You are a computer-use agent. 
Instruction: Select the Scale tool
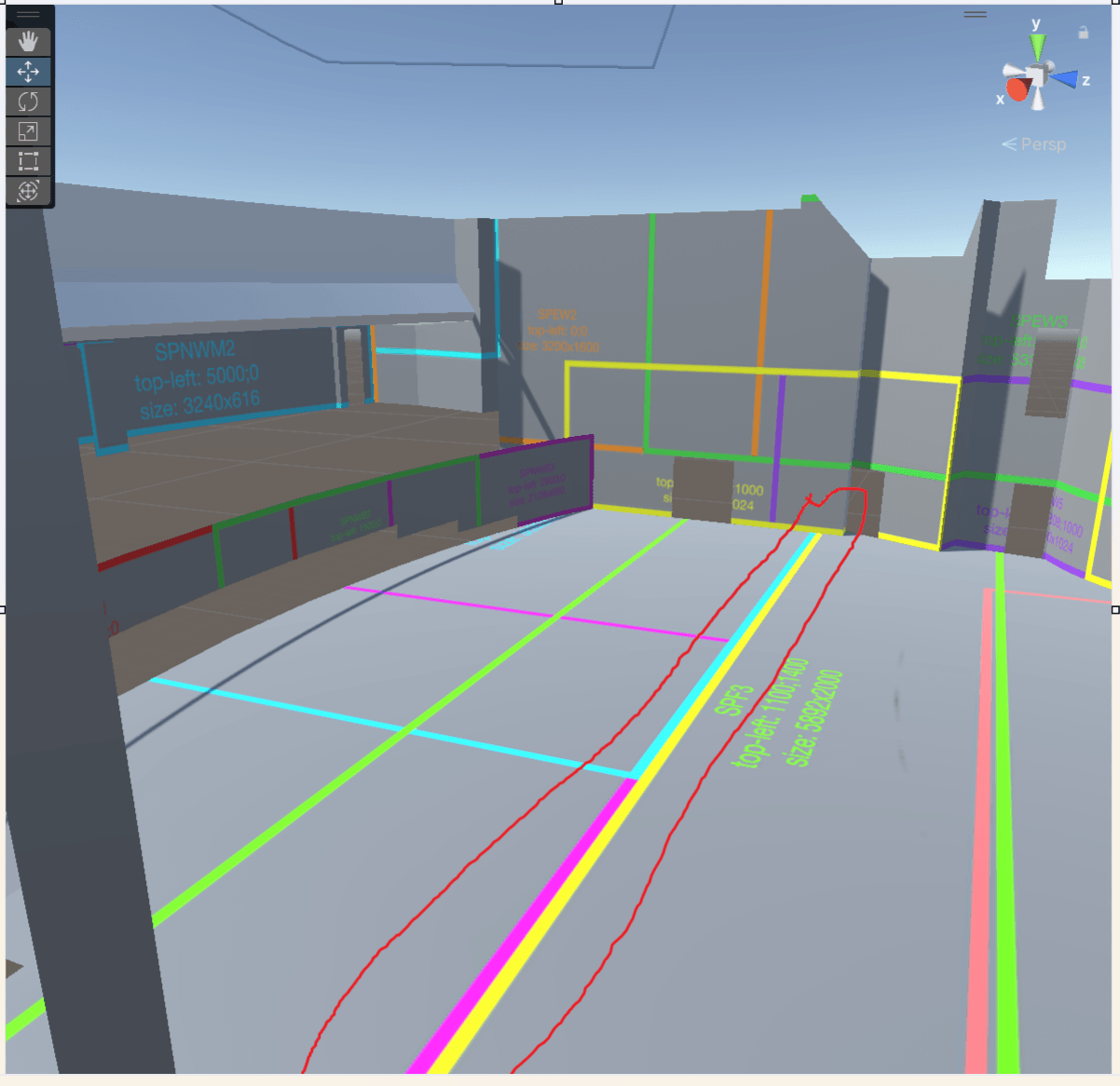(28, 131)
